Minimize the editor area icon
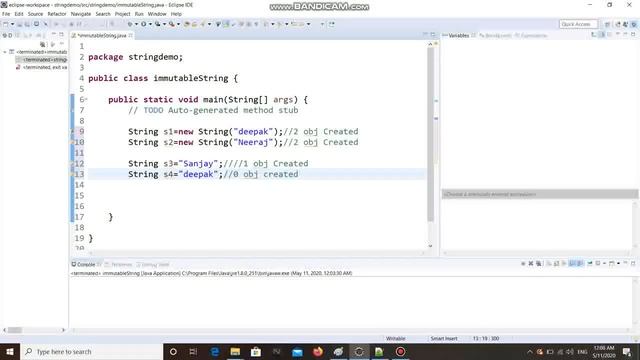 [425, 35]
